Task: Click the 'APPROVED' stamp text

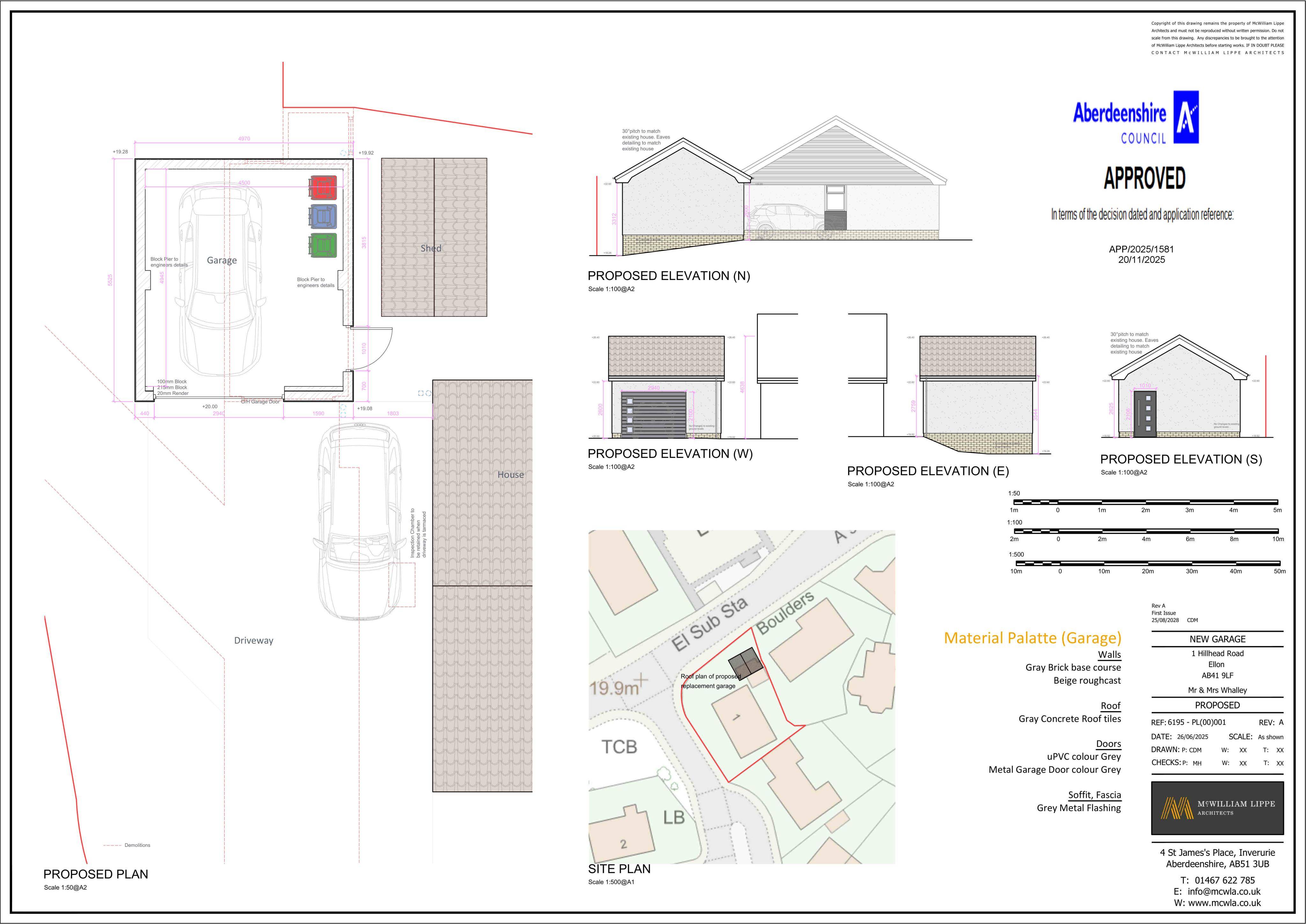Action: click(1144, 178)
